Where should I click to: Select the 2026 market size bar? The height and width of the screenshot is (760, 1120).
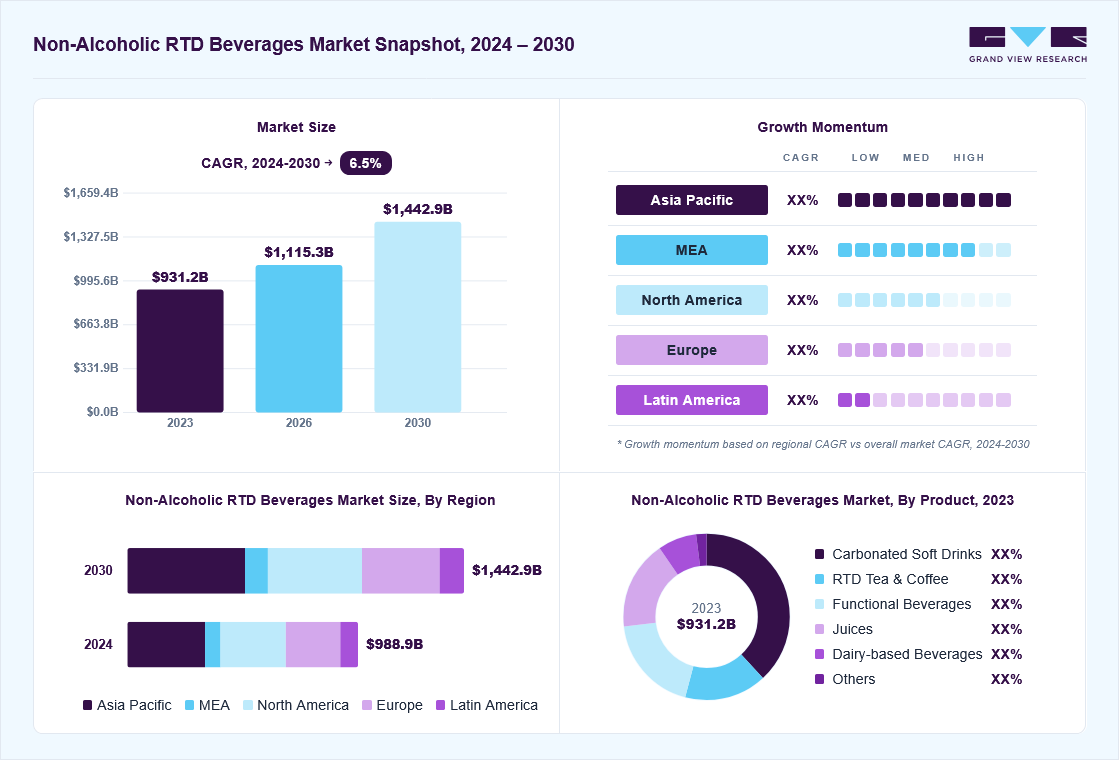click(299, 339)
